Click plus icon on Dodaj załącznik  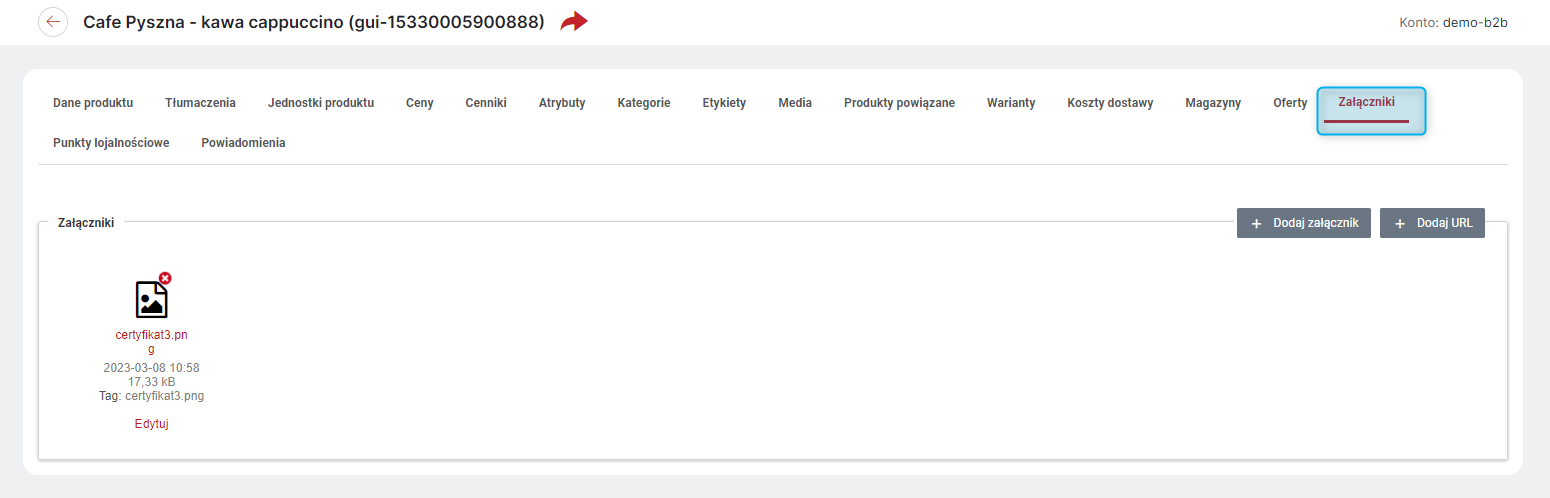click(x=1256, y=223)
